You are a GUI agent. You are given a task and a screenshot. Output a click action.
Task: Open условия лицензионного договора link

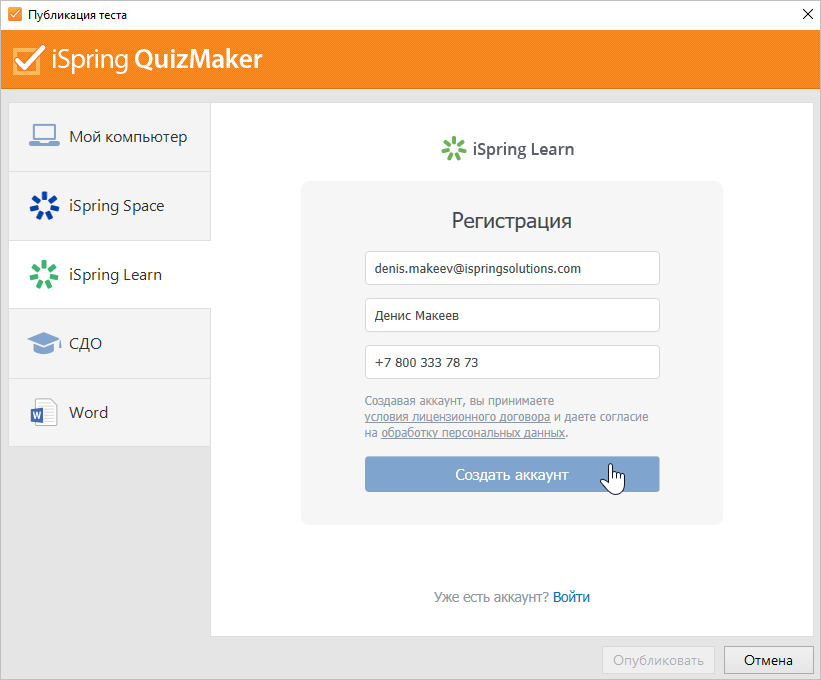coord(457,417)
